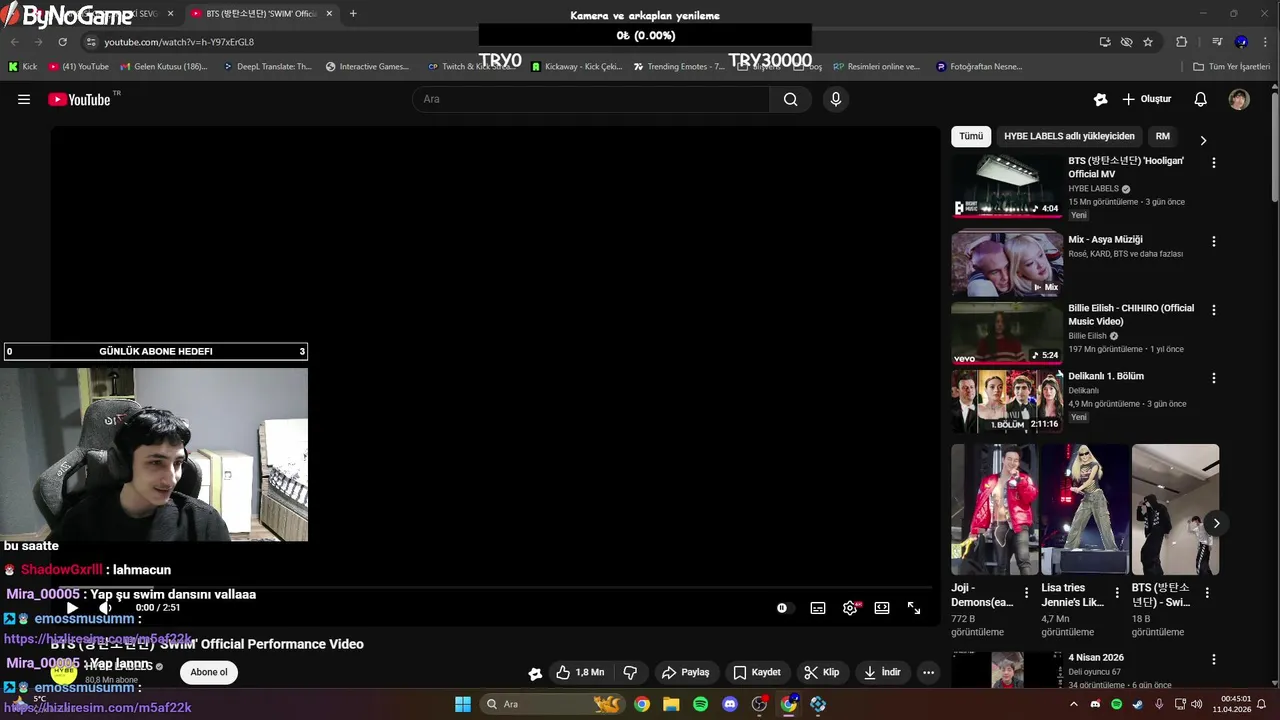The image size is (1280, 720).
Task: Open Discord from taskbar
Action: [x=730, y=704]
